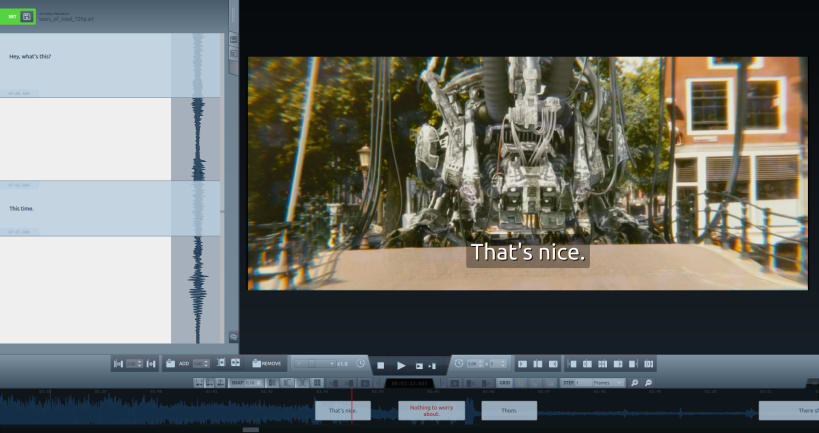Click the fourth icon in the six-icon alignment group
Image resolution: width=819 pixels, height=433 pixels.
coord(618,364)
